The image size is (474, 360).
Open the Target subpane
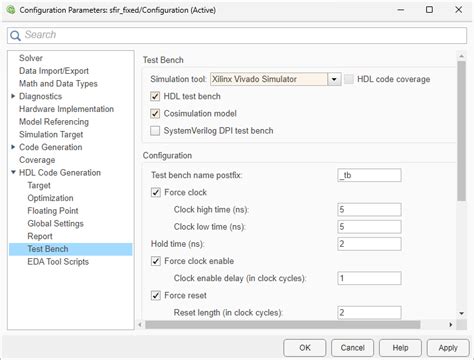[39, 185]
